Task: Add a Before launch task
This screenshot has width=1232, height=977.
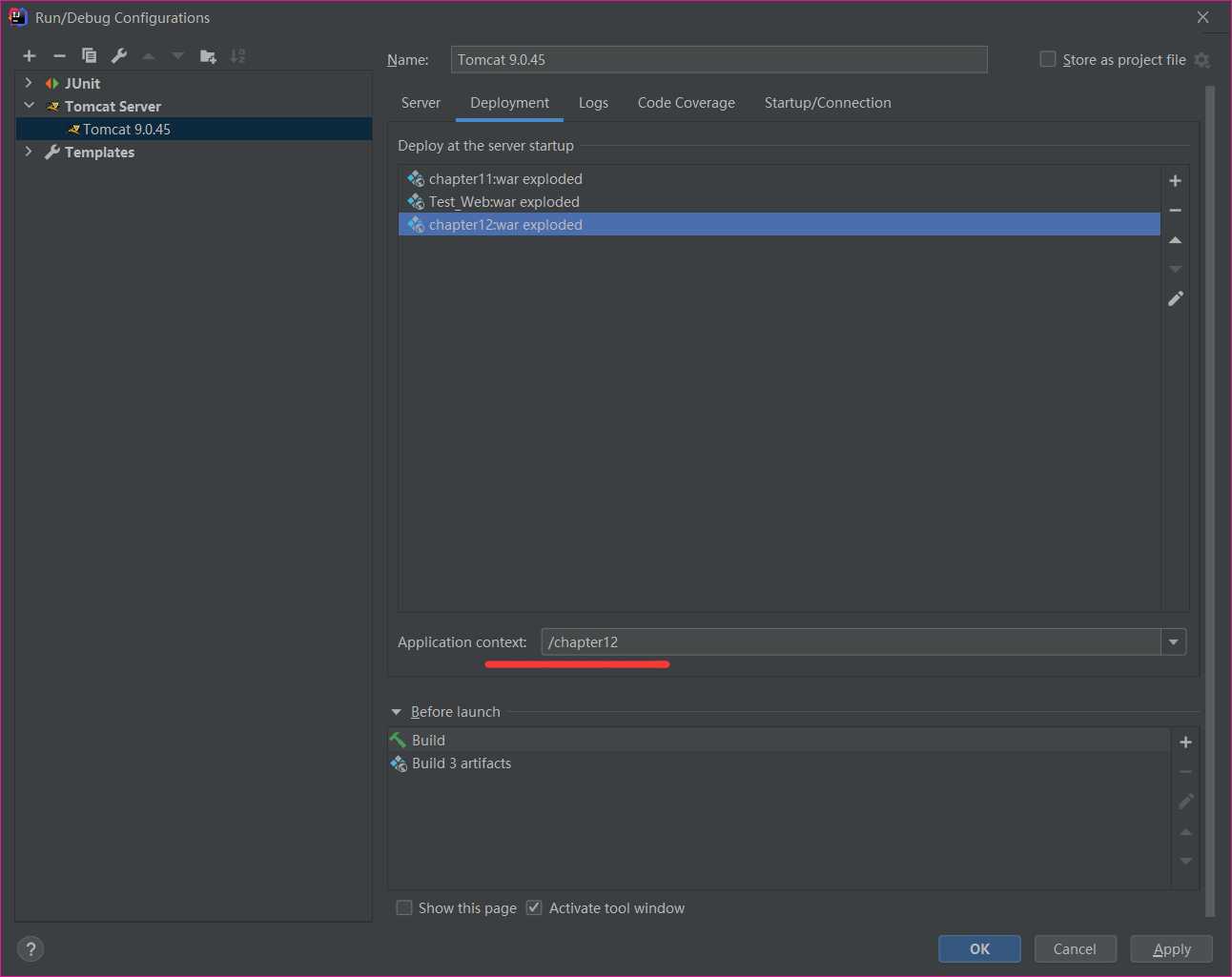Action: pos(1185,743)
